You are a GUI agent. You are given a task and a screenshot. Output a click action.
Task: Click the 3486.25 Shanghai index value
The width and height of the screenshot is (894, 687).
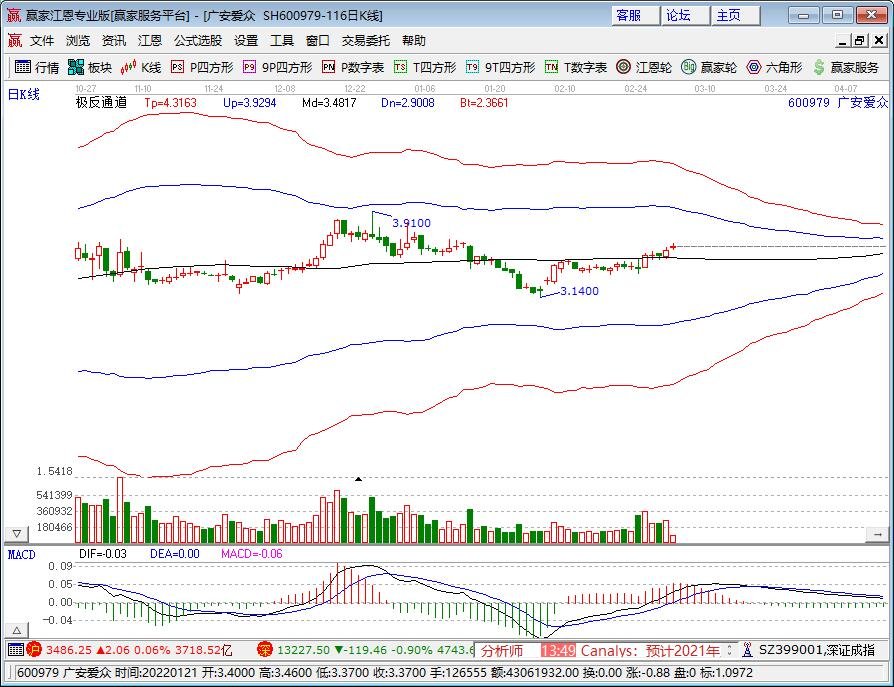click(68, 650)
